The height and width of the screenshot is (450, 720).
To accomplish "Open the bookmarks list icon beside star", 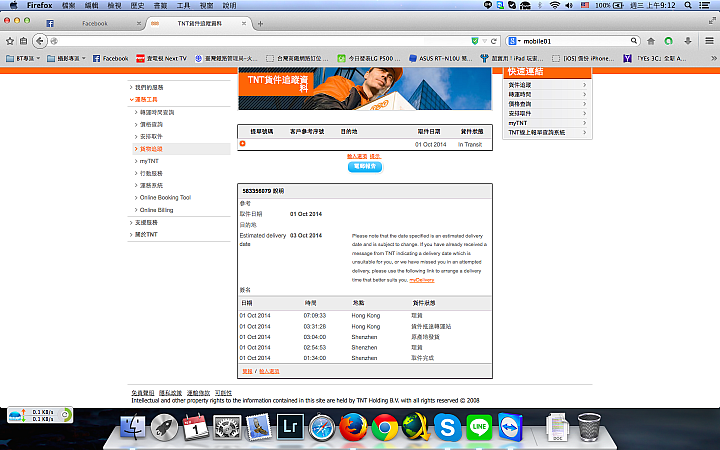I will pos(23,41).
